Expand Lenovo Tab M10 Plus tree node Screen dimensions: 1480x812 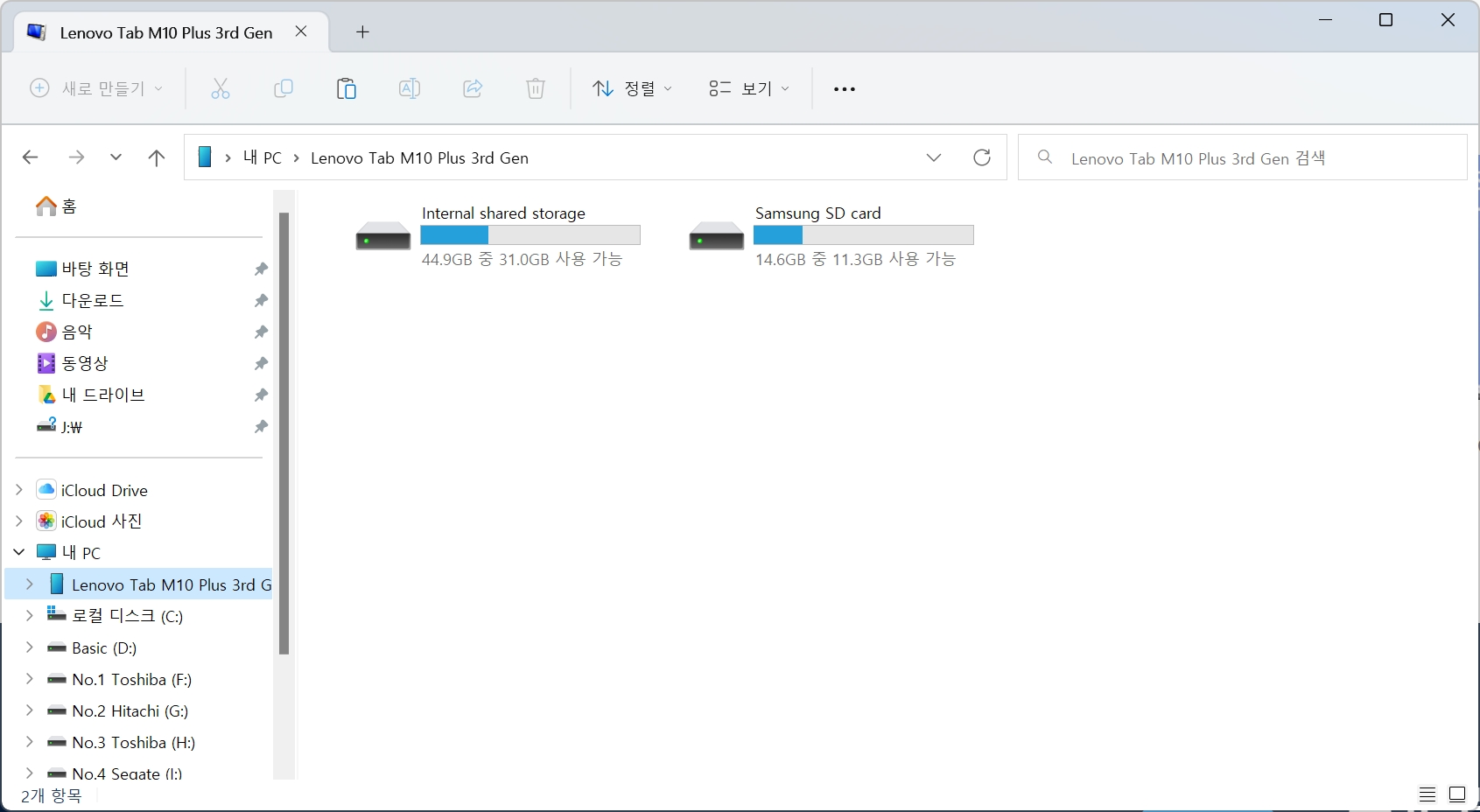point(30,584)
